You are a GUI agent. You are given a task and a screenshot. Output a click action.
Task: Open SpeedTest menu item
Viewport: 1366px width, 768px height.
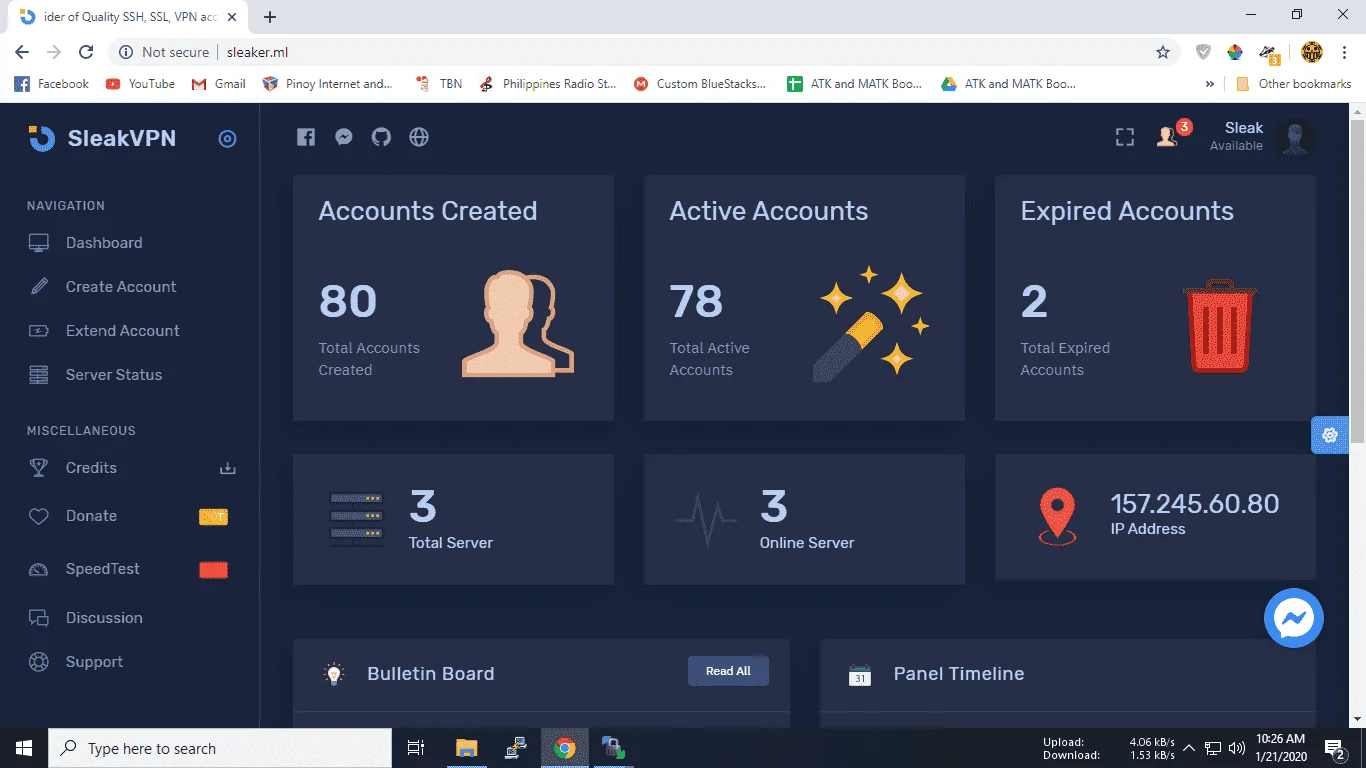[103, 569]
